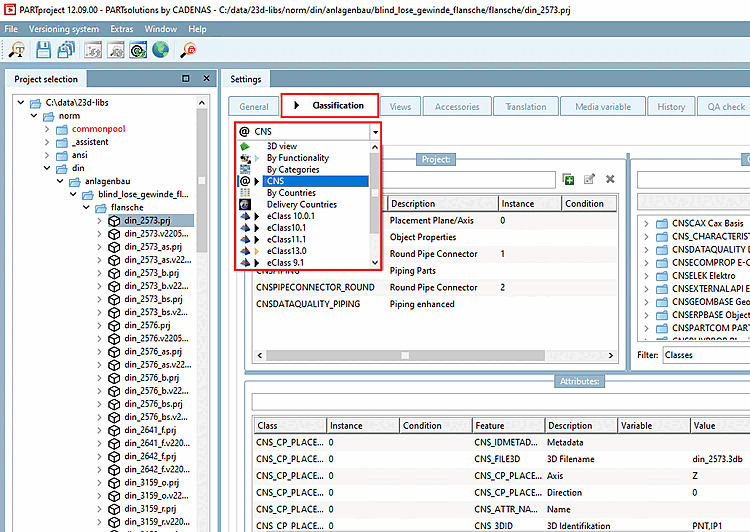750x532 pixels.
Task: Click the save all projects icon
Action: point(65,49)
